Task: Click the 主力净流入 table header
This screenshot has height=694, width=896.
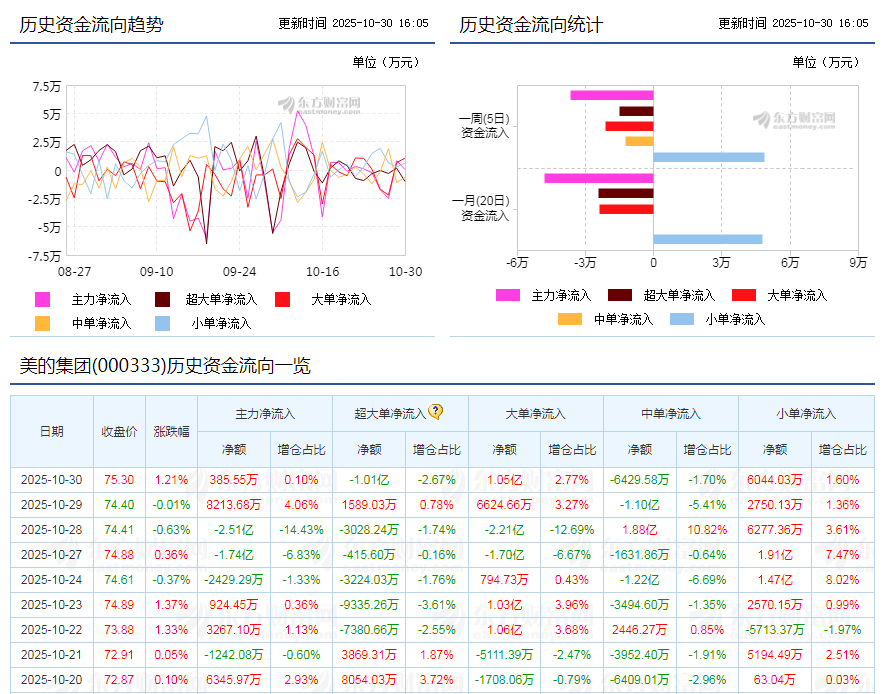Action: point(265,414)
